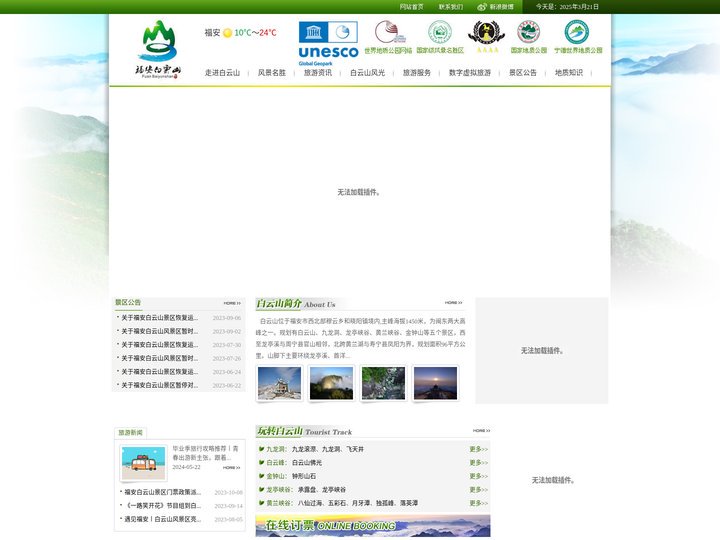Click the 世界地质公园网络 logo
Image resolution: width=720 pixels, height=540 pixels.
[x=388, y=37]
